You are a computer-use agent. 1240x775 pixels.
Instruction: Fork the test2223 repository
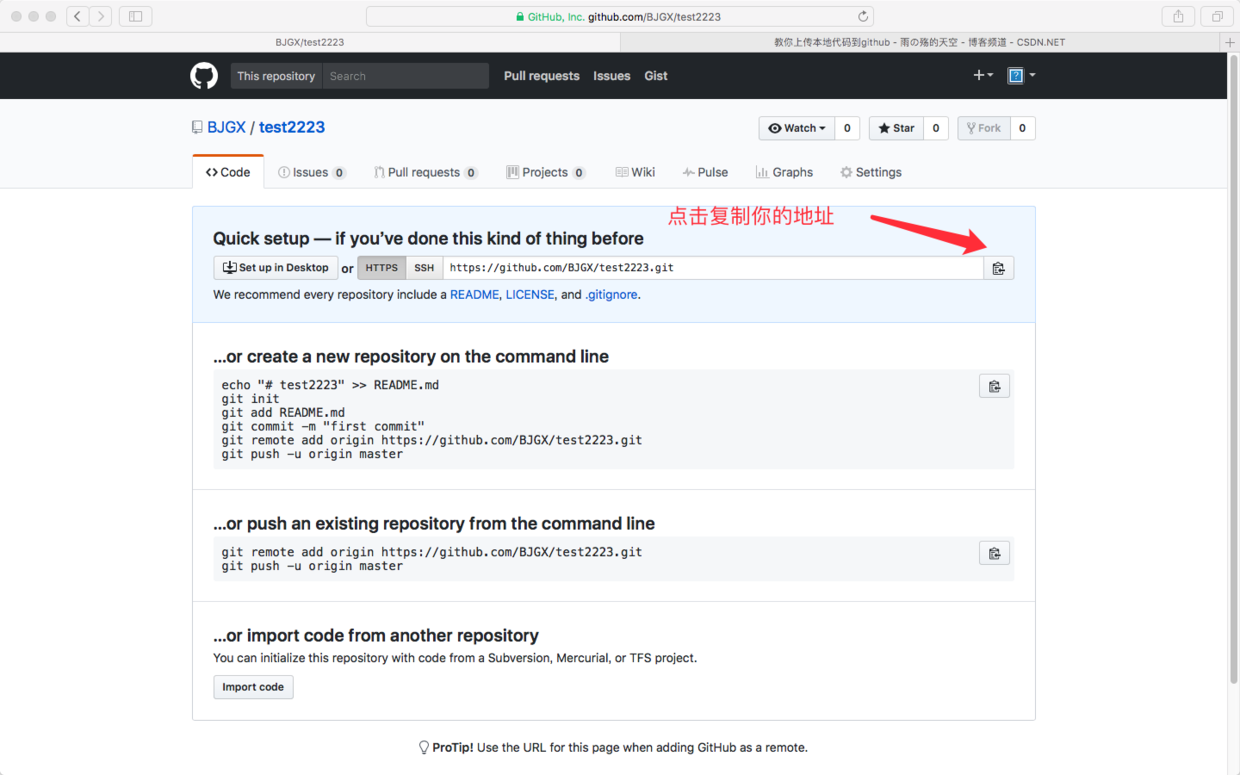pos(983,128)
